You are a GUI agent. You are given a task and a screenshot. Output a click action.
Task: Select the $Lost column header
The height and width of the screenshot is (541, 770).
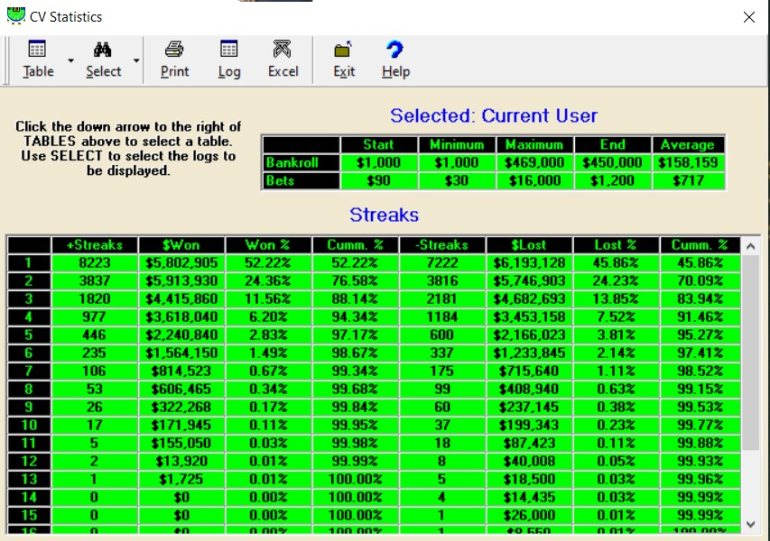pyautogui.click(x=529, y=245)
